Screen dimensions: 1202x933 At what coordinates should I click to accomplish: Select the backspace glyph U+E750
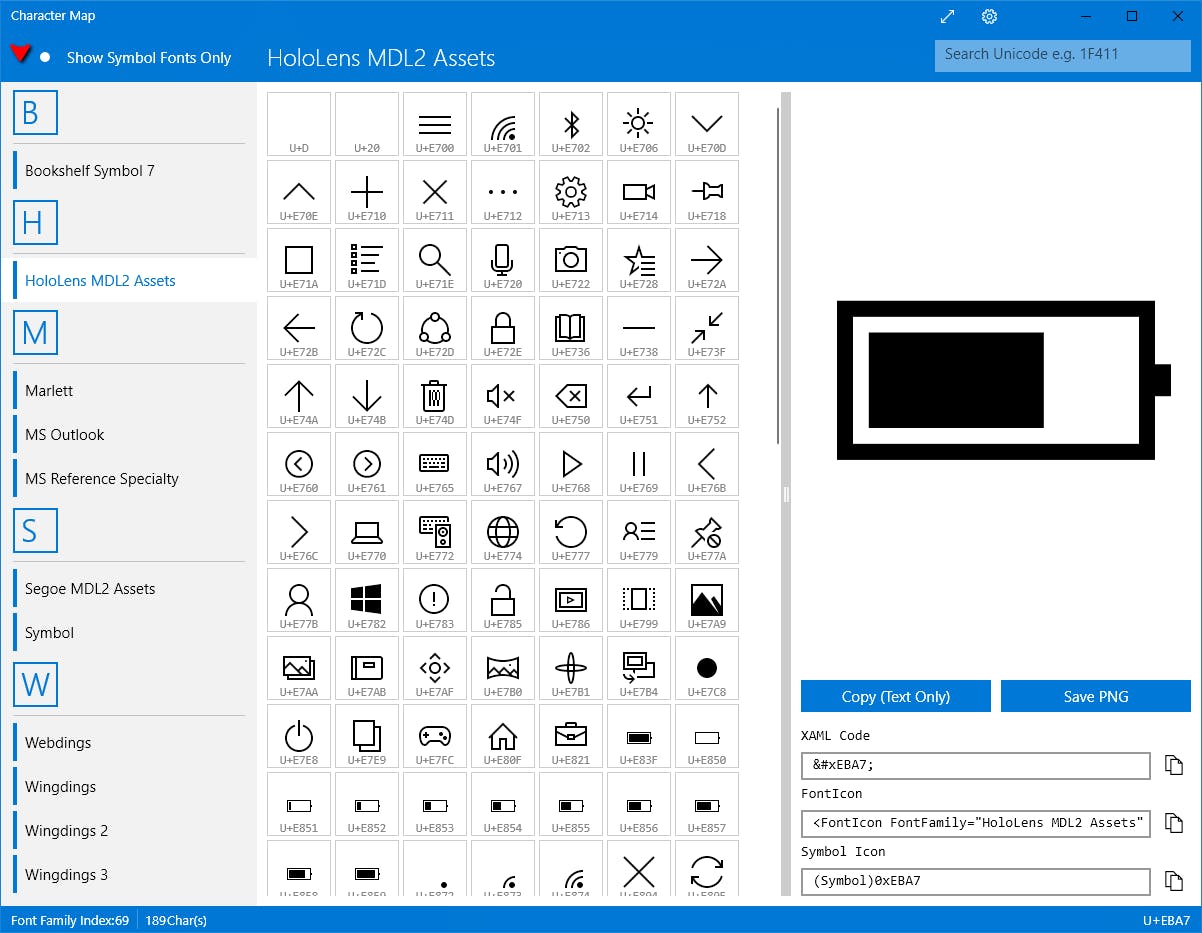571,396
